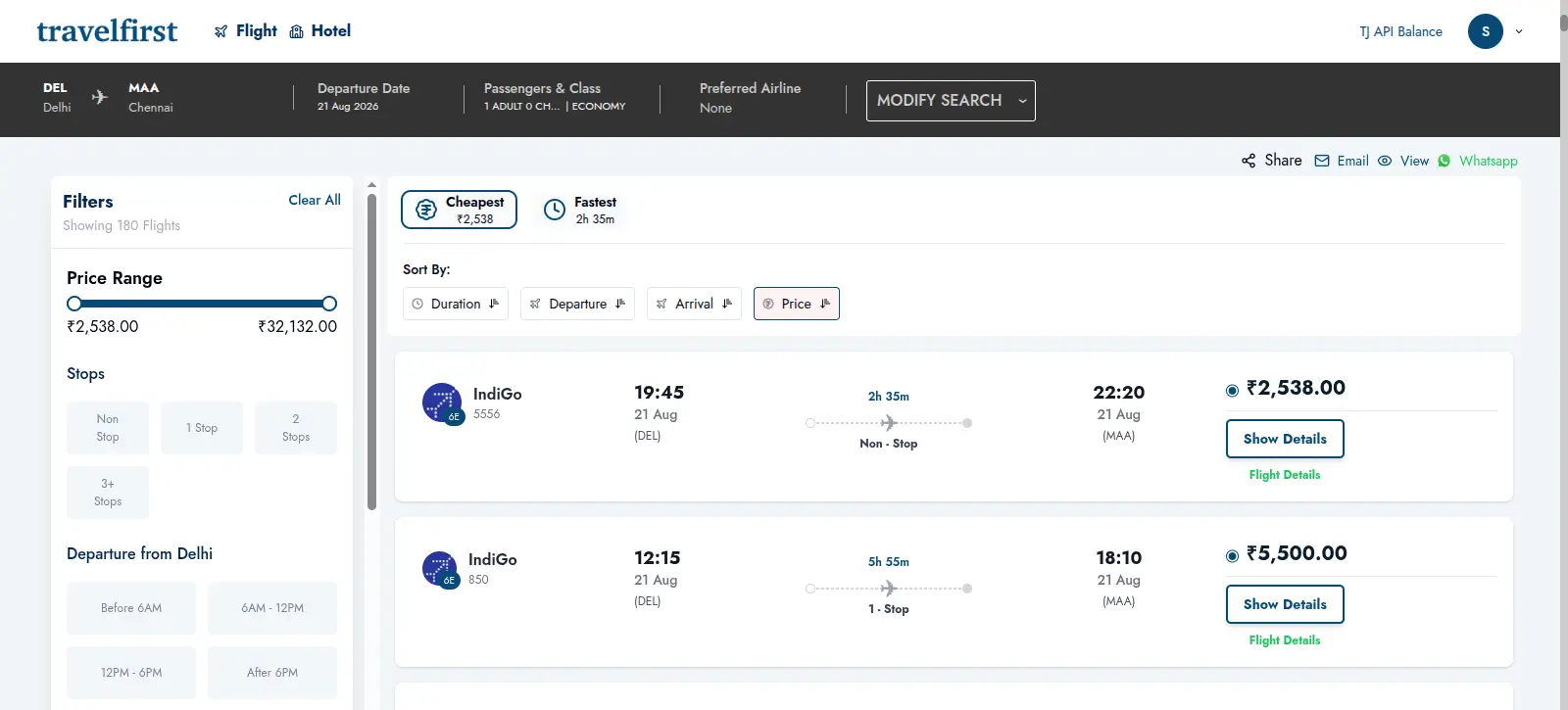Screen dimensions: 1568x710
Task: Click the MAA Chennai destination field
Action: (151, 97)
